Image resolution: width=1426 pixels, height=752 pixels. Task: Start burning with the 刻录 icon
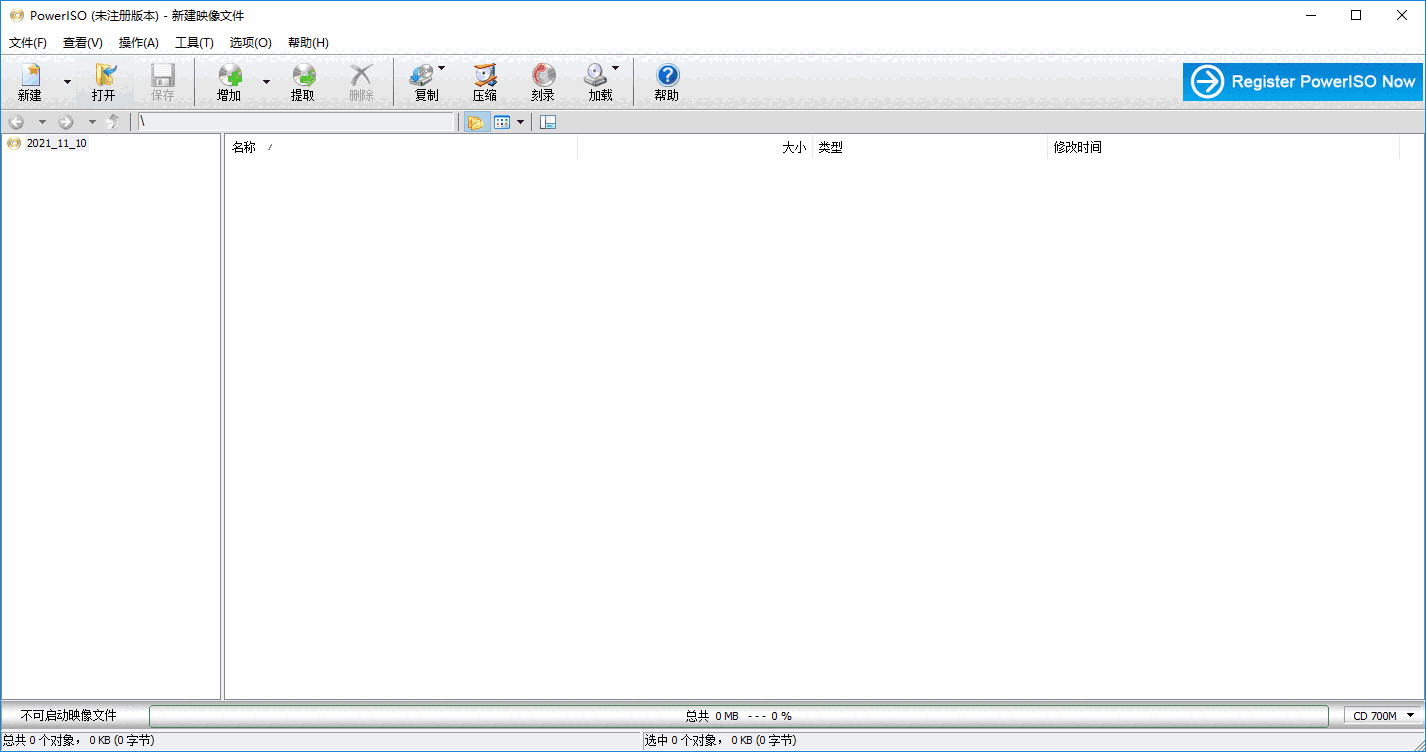click(542, 80)
